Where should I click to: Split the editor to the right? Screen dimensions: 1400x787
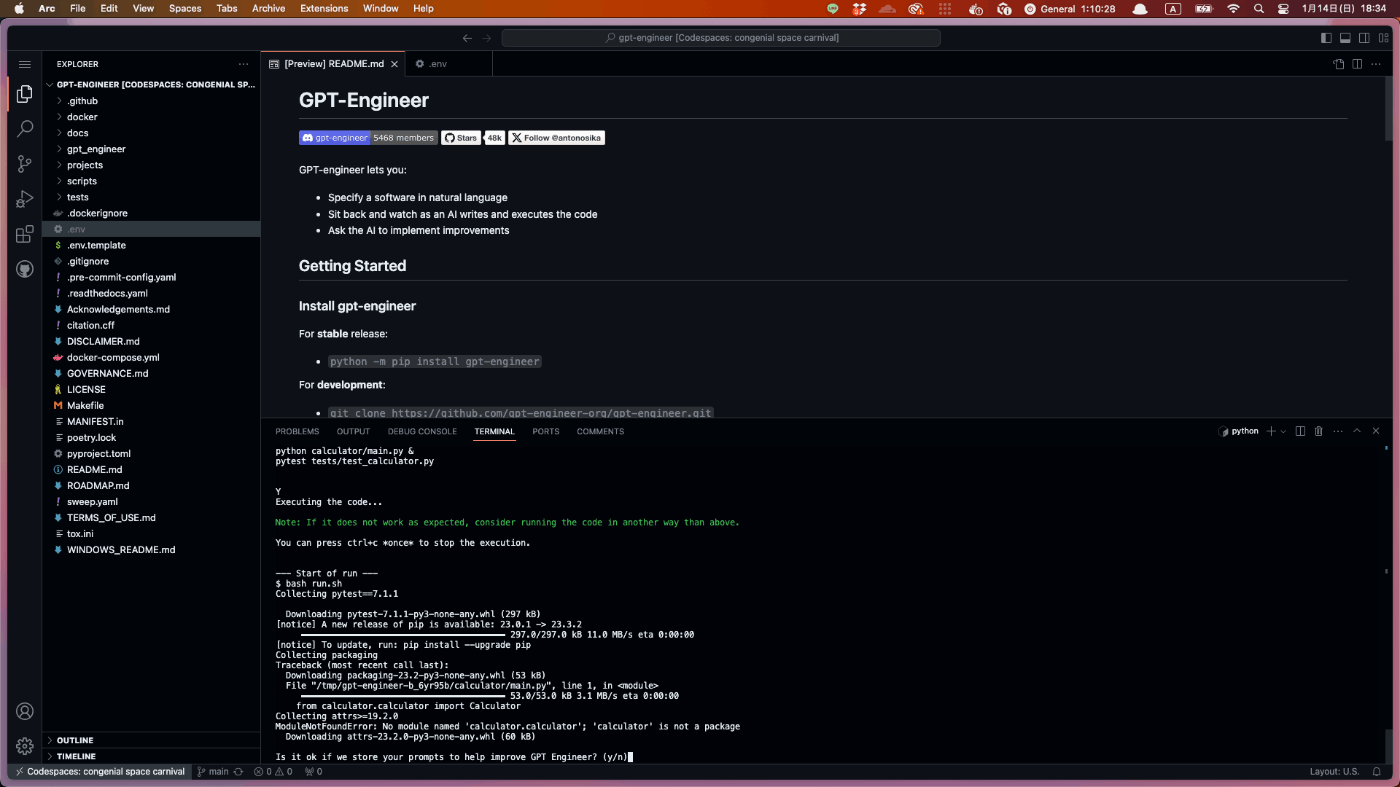1357,64
